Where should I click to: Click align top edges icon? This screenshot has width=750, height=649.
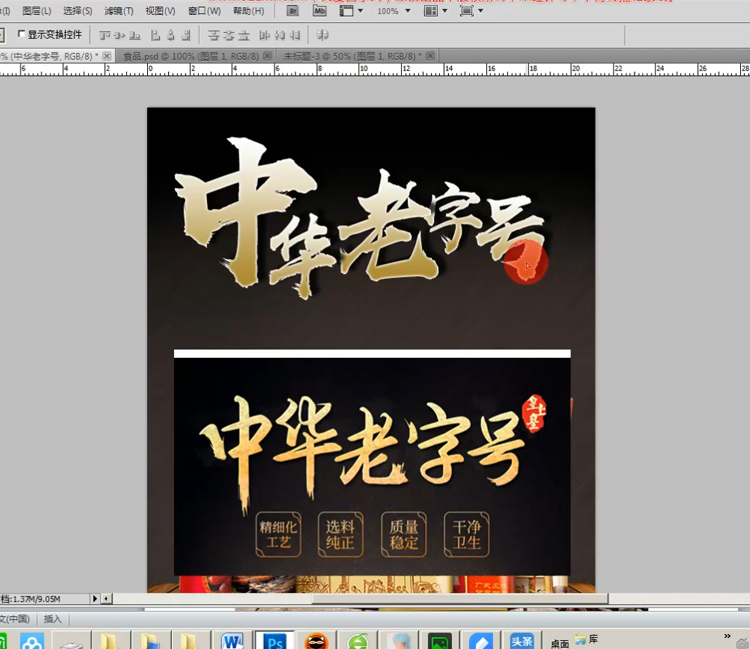click(x=104, y=35)
